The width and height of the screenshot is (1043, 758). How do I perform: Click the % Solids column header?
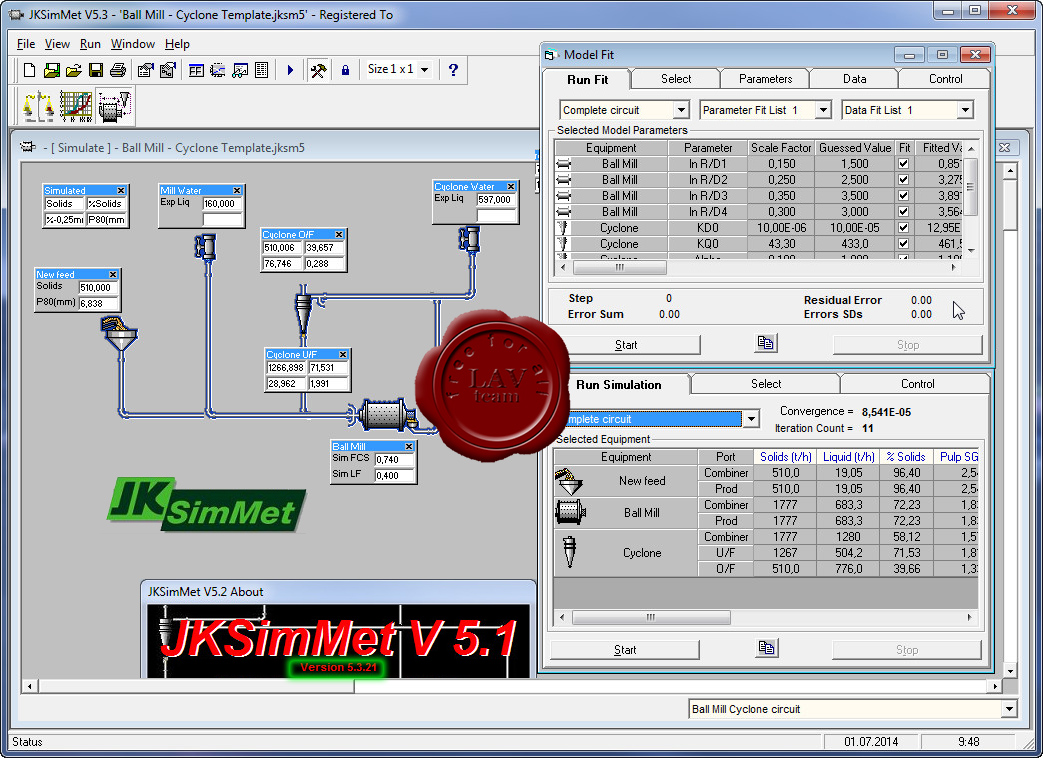pos(905,457)
